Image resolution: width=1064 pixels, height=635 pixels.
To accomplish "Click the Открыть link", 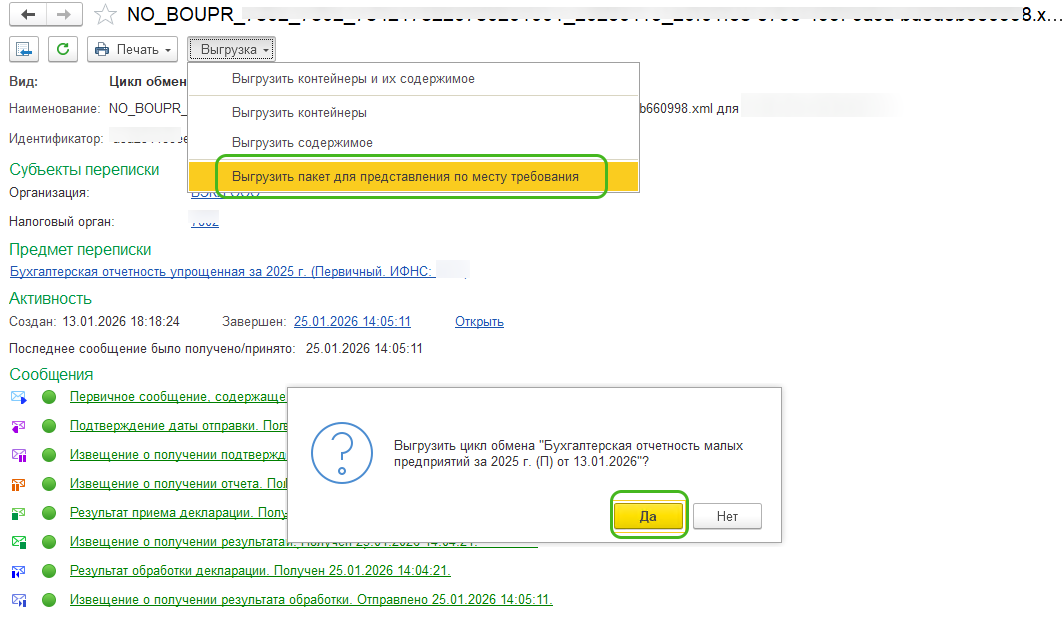I will click(479, 322).
